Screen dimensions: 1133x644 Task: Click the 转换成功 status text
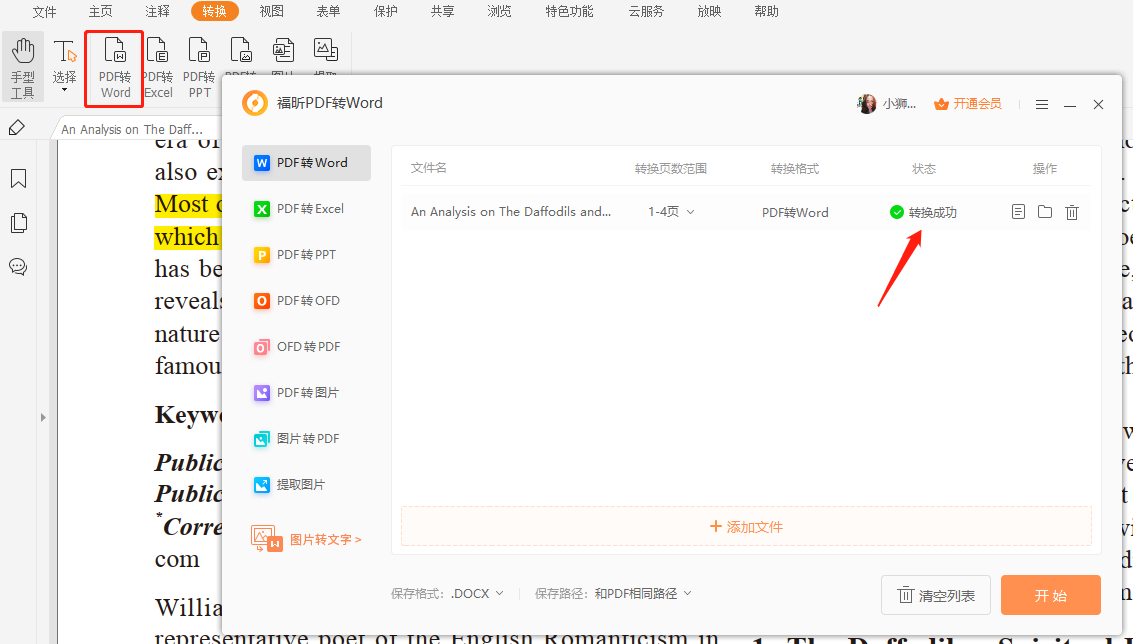click(932, 212)
